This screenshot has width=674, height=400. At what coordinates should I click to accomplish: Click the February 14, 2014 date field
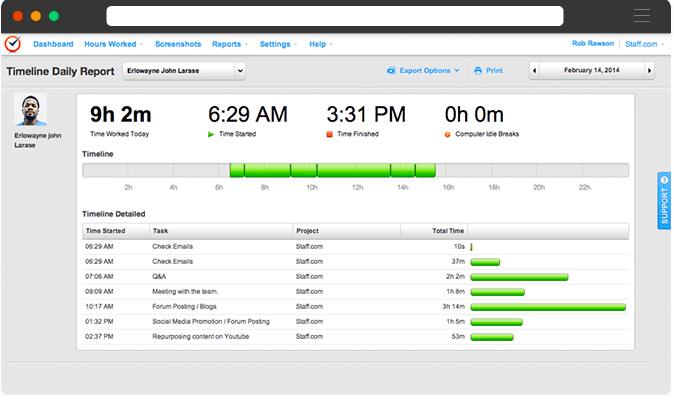pyautogui.click(x=592, y=70)
